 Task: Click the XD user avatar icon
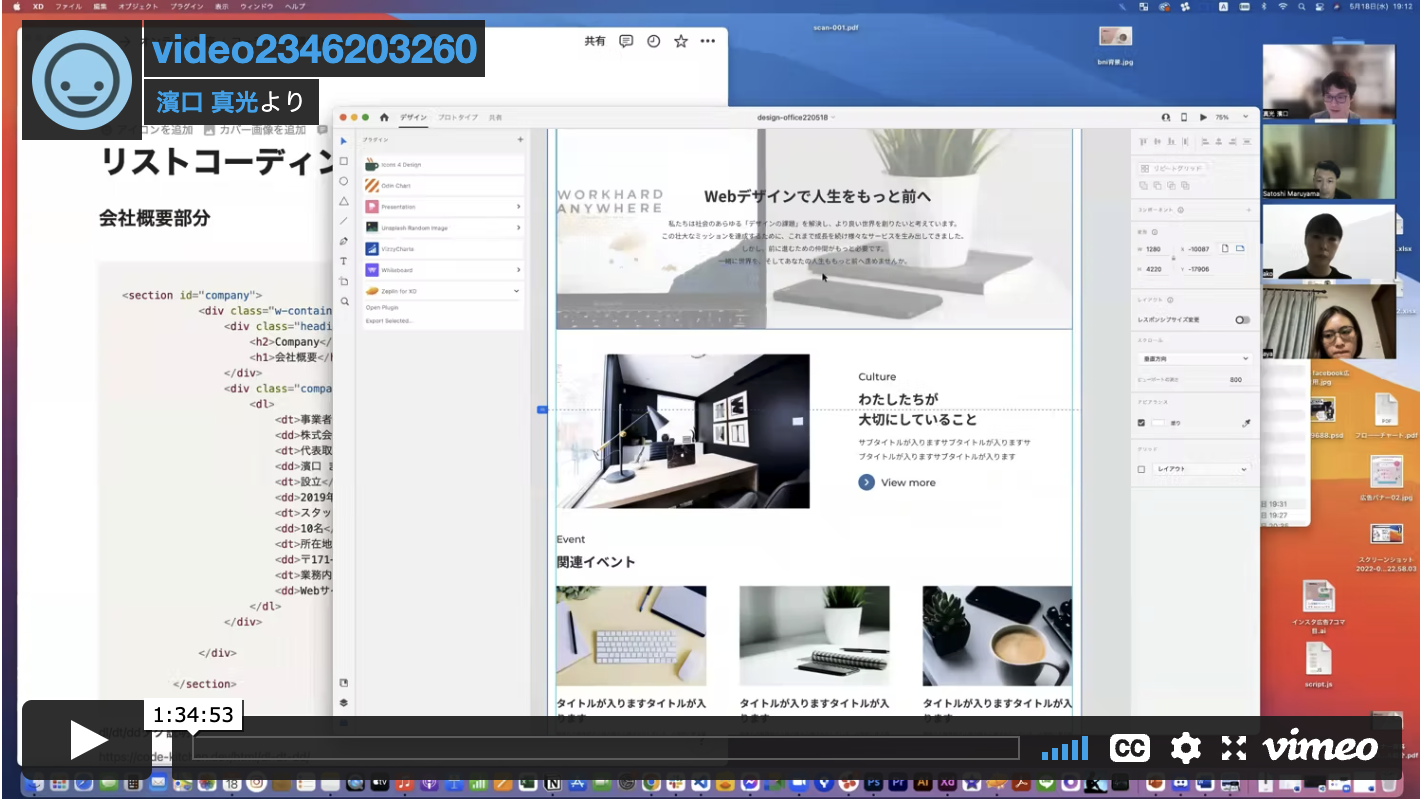[1166, 117]
